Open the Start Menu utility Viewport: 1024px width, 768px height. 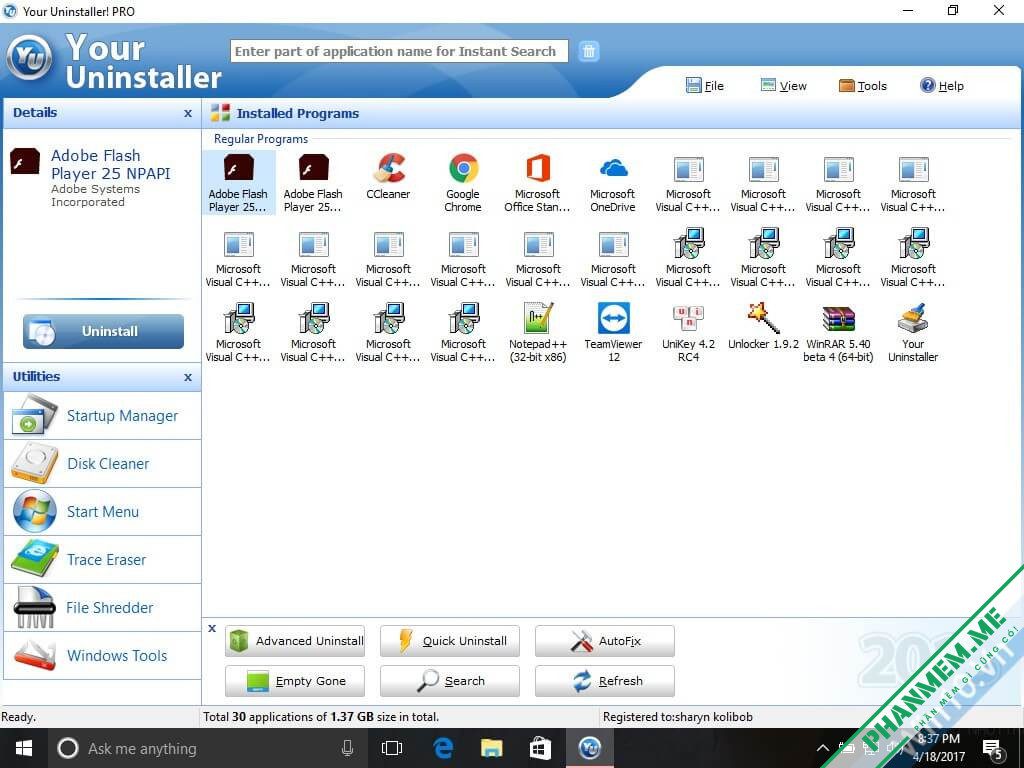[103, 511]
